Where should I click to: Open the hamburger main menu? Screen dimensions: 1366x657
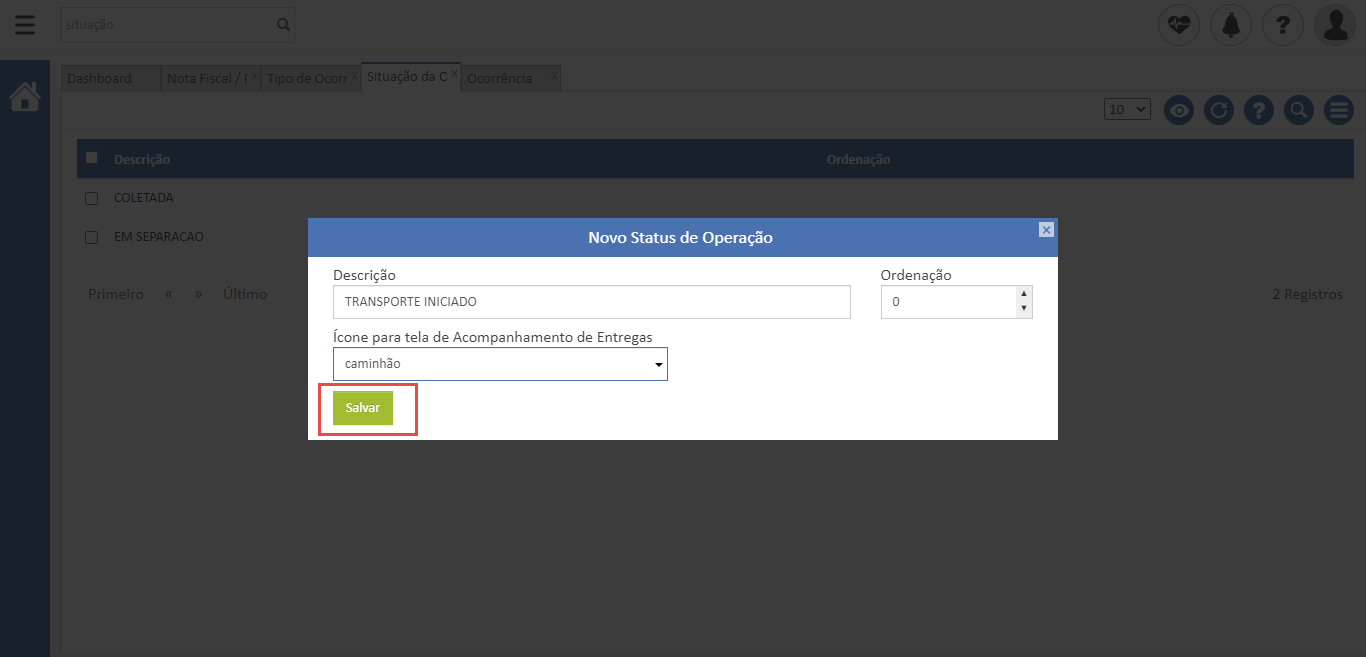[25, 25]
